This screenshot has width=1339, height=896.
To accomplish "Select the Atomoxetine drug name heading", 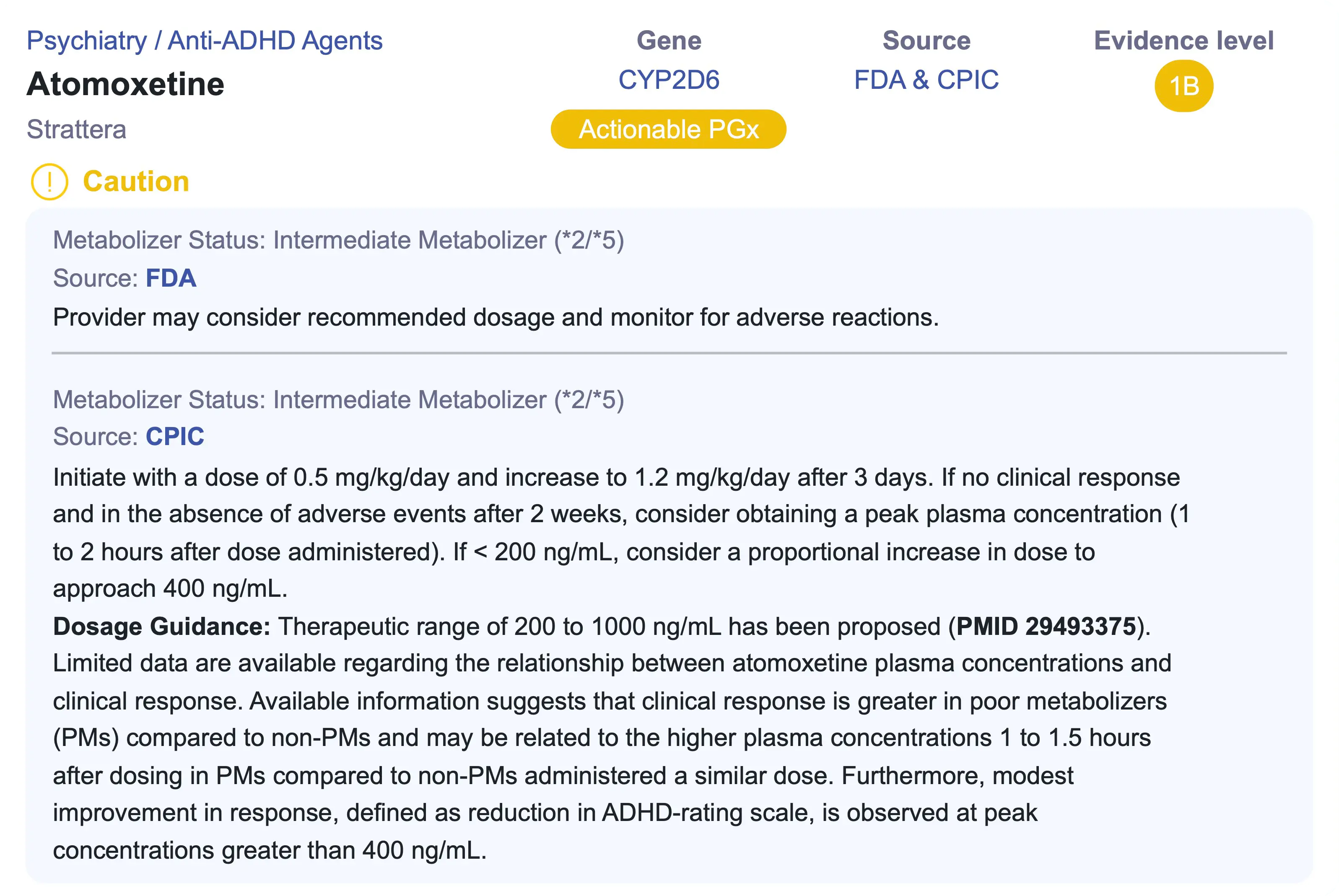I will point(126,84).
